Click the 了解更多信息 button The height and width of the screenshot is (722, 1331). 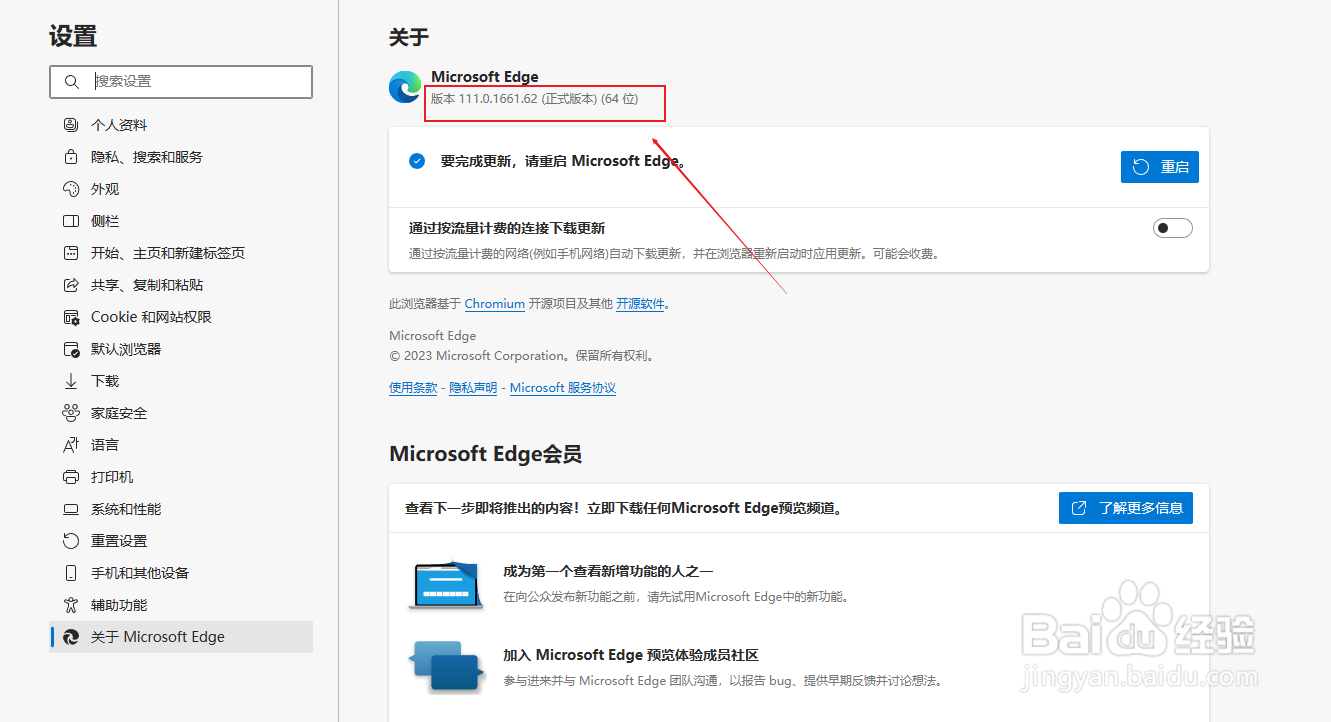click(x=1126, y=508)
